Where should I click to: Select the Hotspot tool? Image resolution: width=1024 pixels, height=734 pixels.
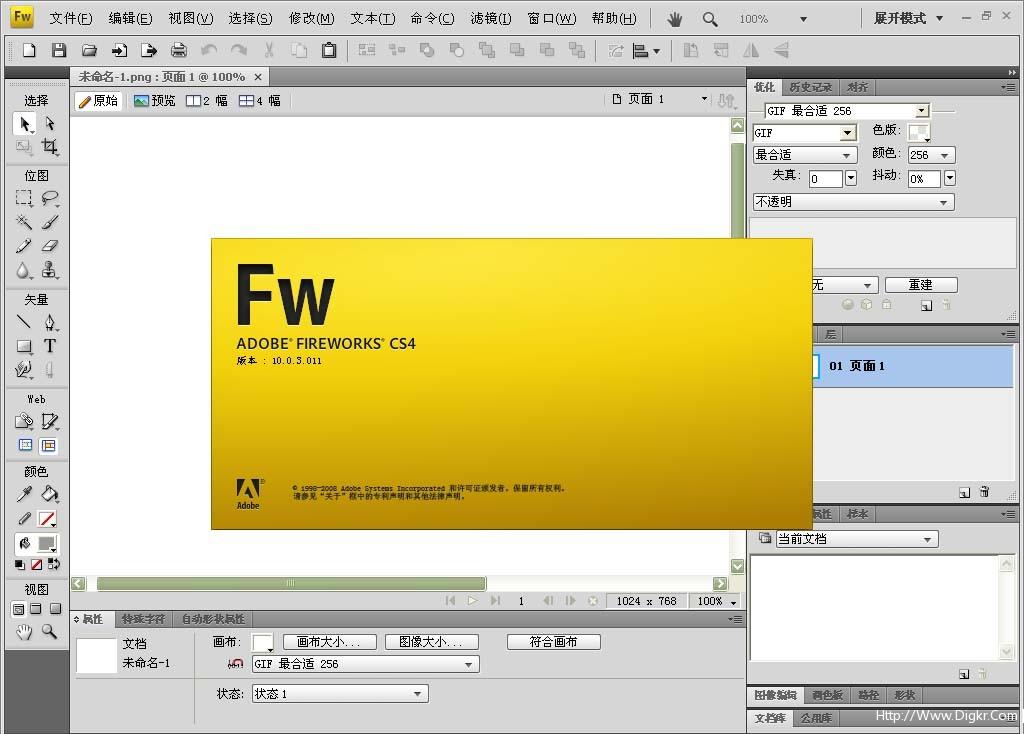pyautogui.click(x=24, y=421)
